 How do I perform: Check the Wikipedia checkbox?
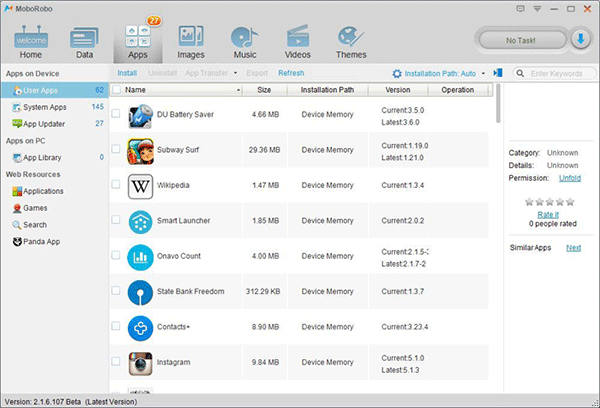[116, 184]
